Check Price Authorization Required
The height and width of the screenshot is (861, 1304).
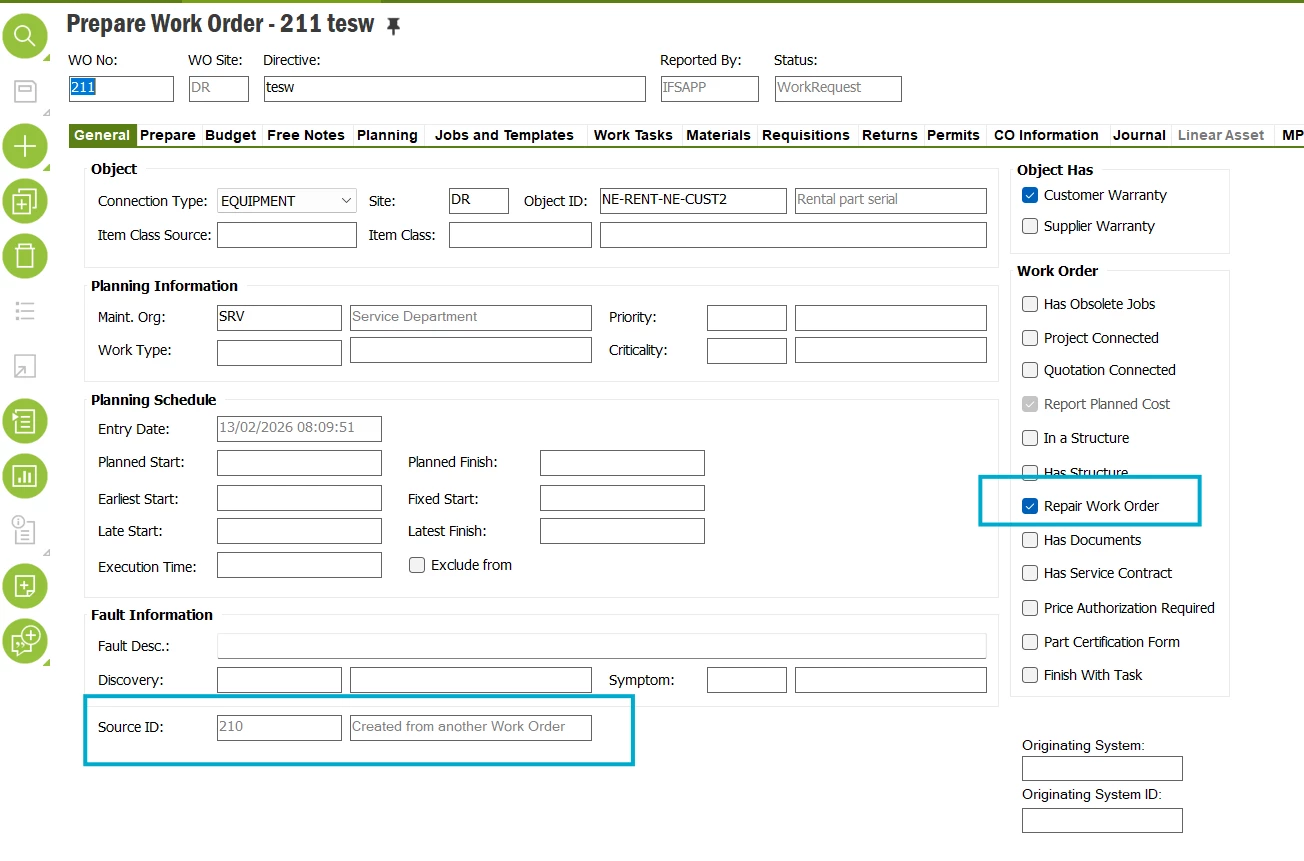coord(1030,608)
